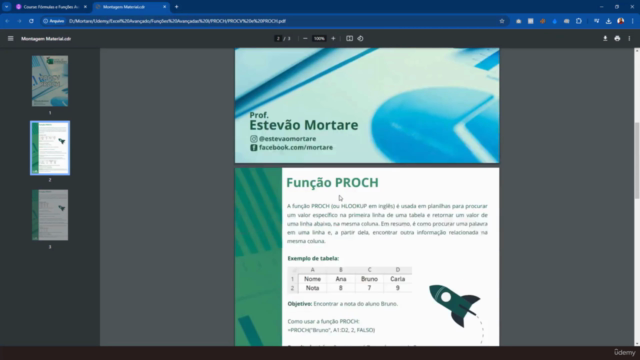The width and height of the screenshot is (640, 360).
Task: Select the Montagem Material.cdr tab
Action: point(131,7)
